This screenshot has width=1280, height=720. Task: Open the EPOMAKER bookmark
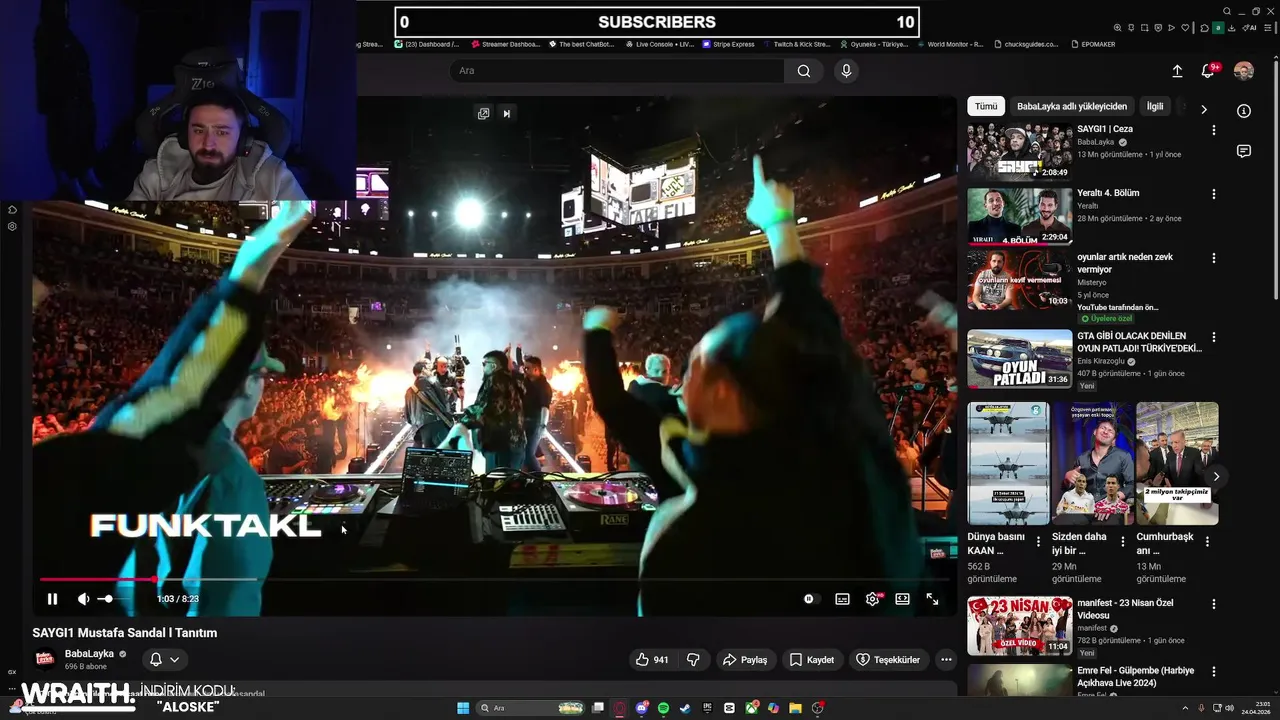click(1093, 44)
